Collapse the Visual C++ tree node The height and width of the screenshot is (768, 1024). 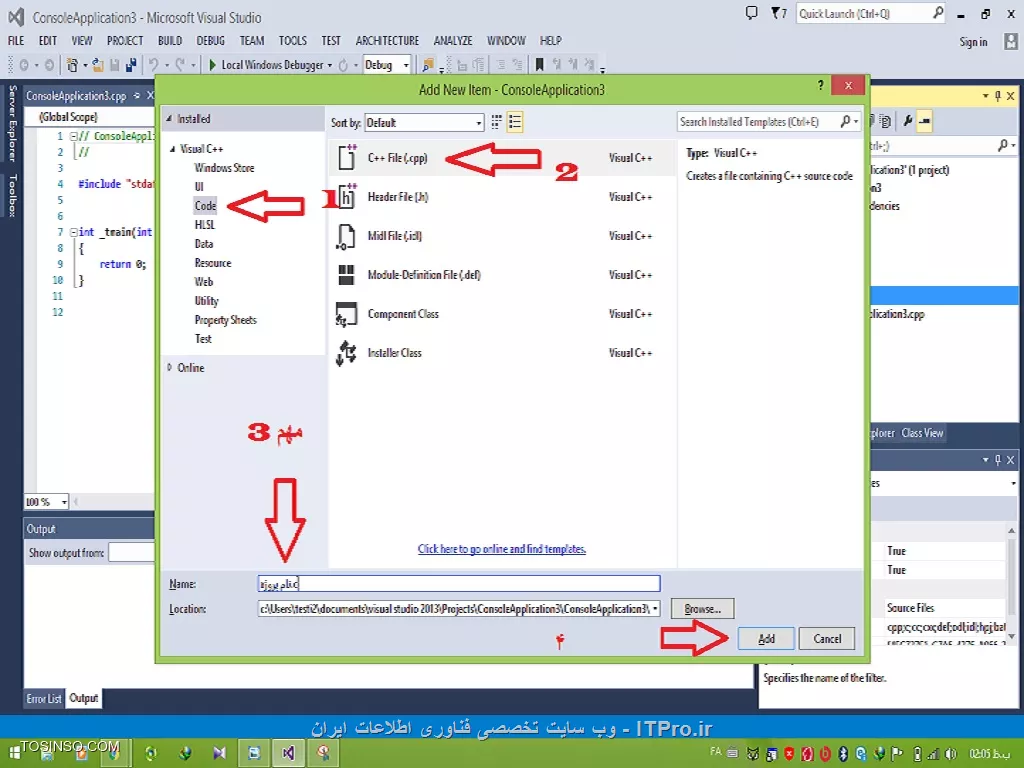[x=172, y=150]
